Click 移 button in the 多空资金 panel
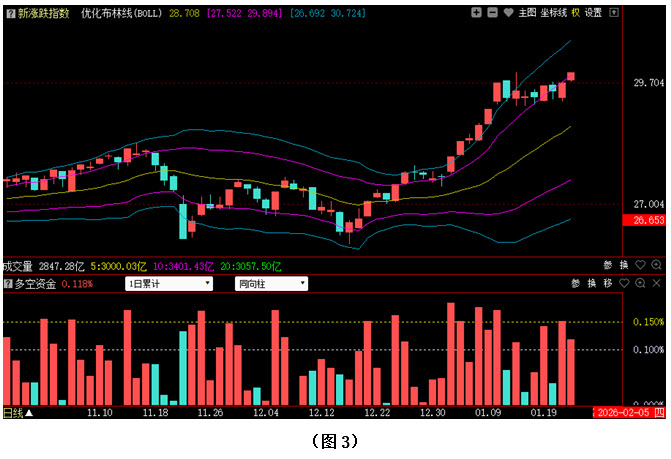Image resolution: width=671 pixels, height=459 pixels. (x=607, y=284)
